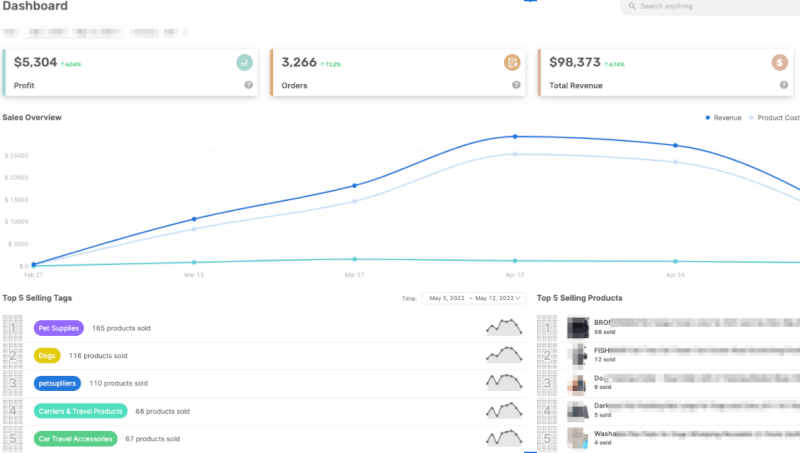Screen dimensions: 800x453
Task: Click the Mar 27 revenue data point
Action: pos(355,186)
